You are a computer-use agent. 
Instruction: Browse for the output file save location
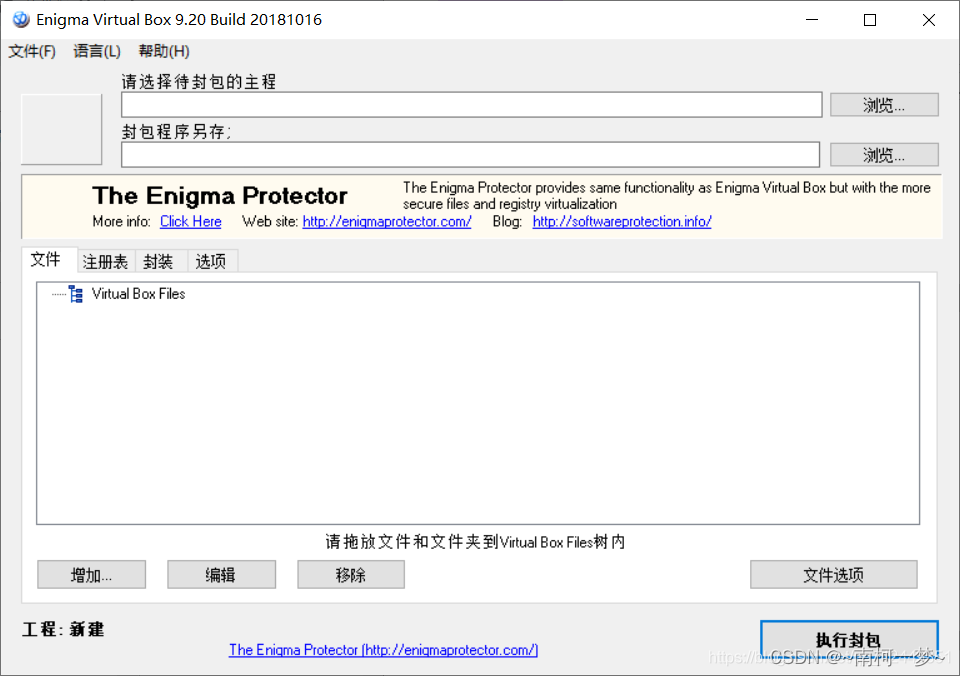[x=884, y=155]
